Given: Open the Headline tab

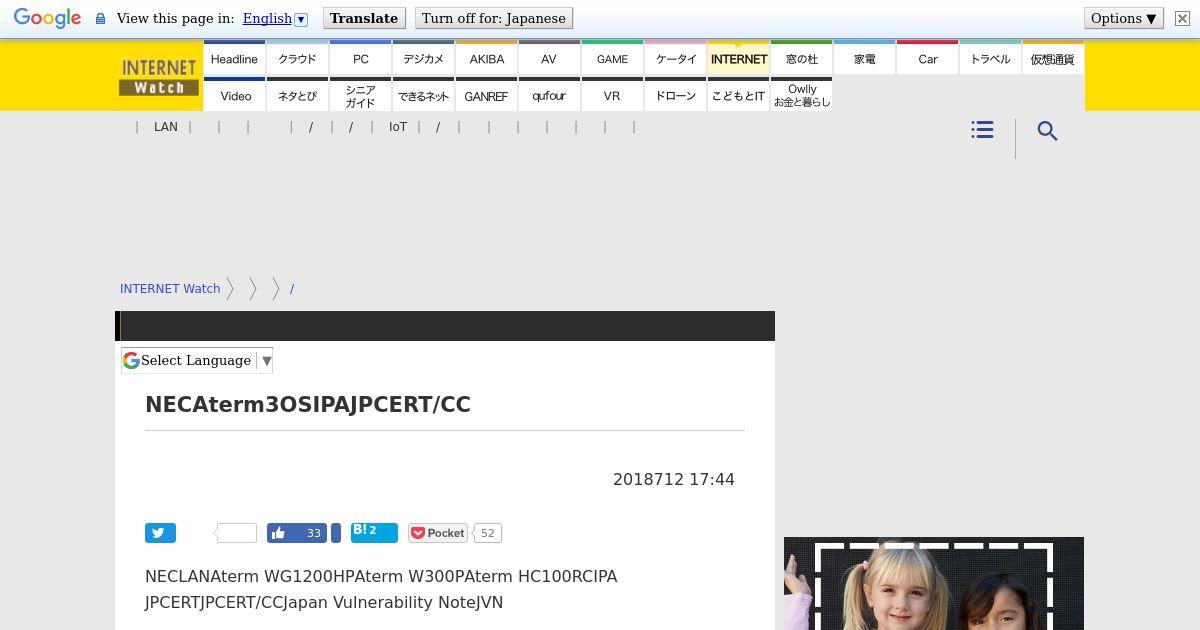Looking at the screenshot, I should pos(234,58).
